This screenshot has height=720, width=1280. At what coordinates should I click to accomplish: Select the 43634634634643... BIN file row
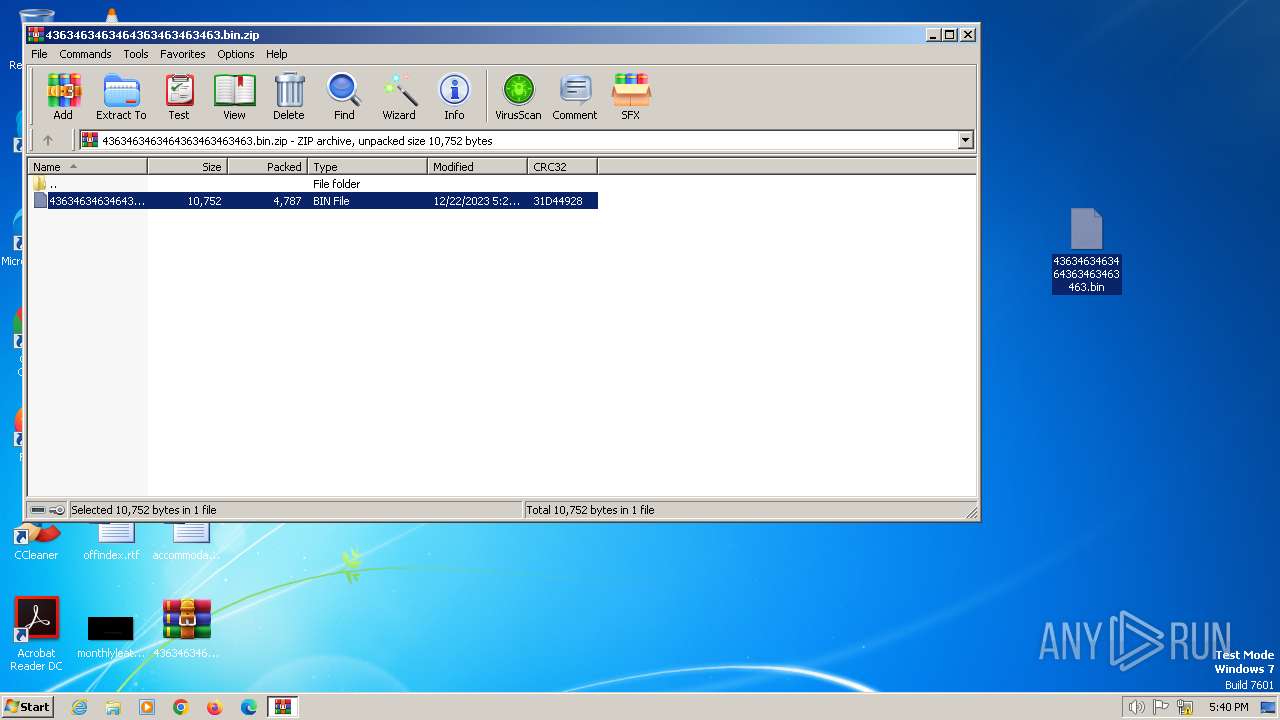click(x=313, y=201)
